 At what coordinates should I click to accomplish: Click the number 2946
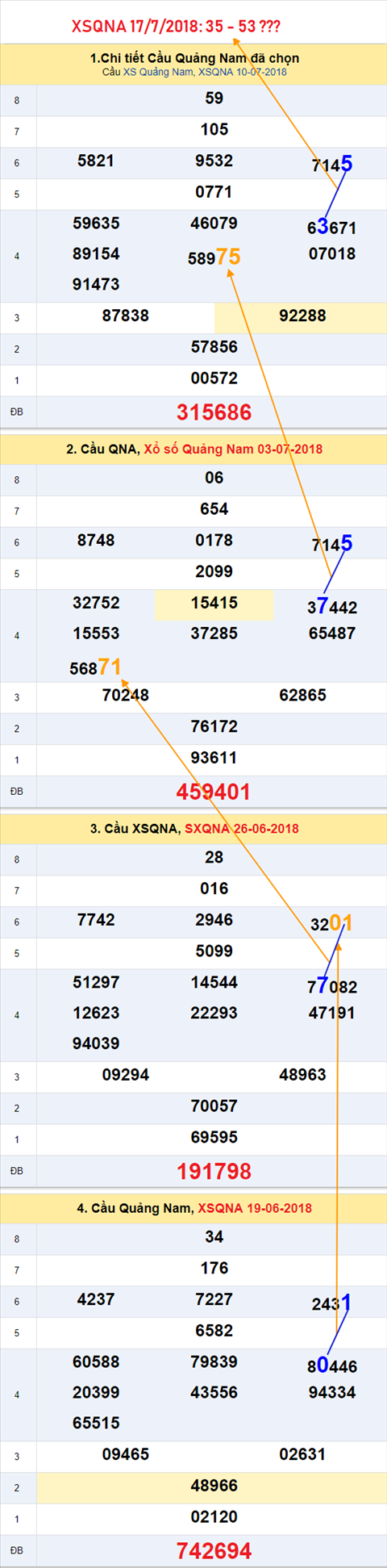pos(214,920)
